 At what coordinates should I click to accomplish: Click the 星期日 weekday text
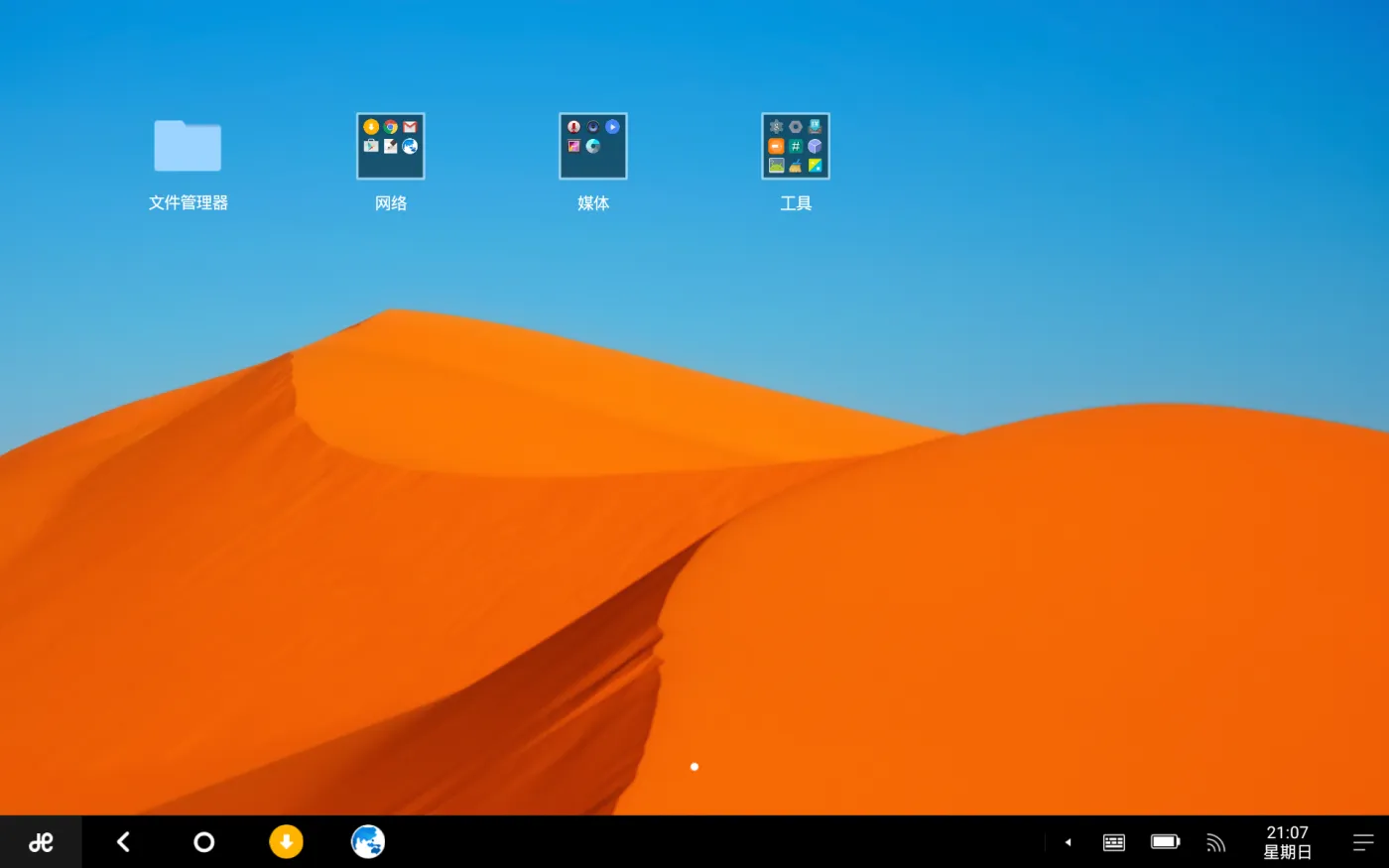[x=1287, y=852]
